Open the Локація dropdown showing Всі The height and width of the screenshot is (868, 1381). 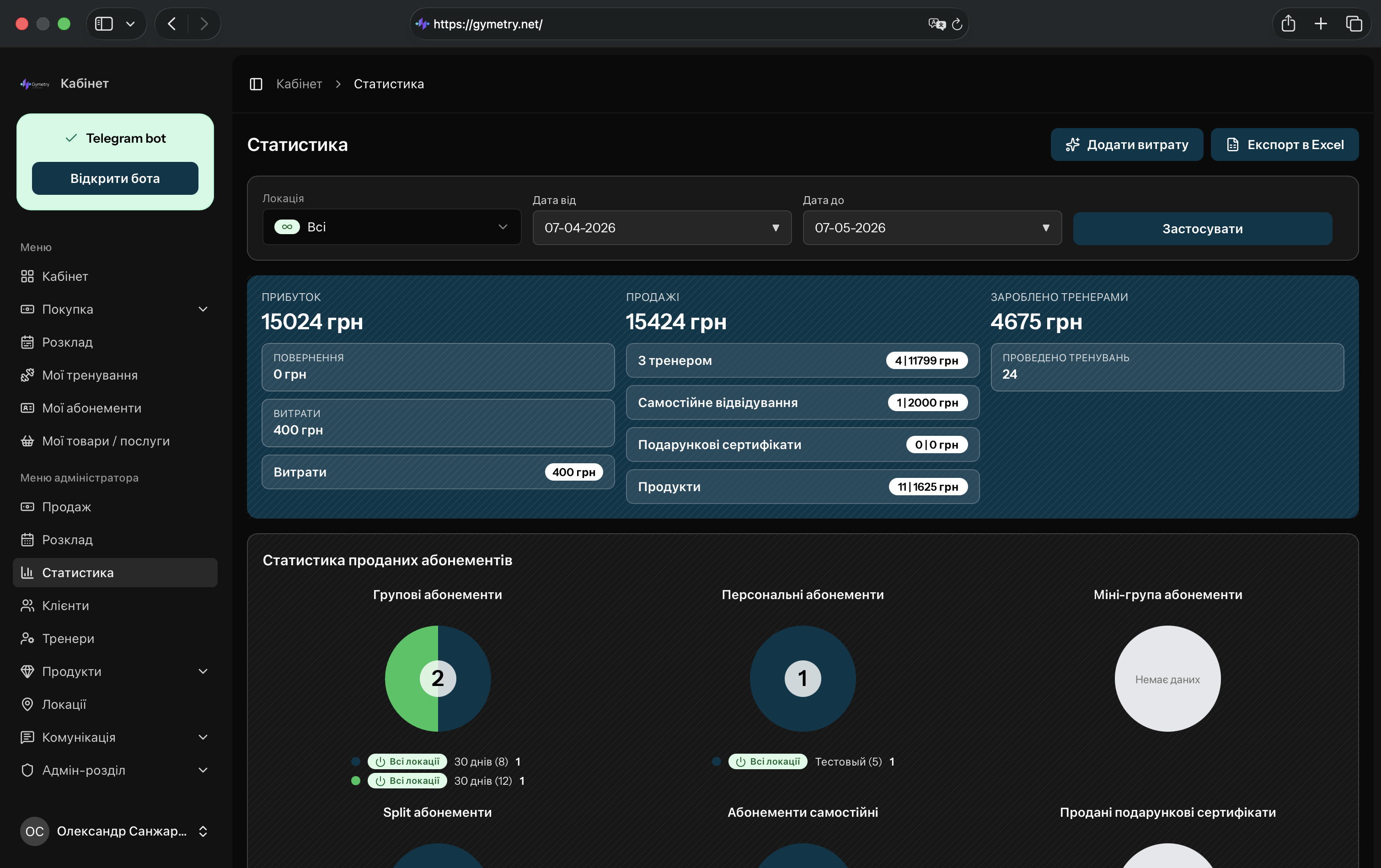[x=392, y=227]
